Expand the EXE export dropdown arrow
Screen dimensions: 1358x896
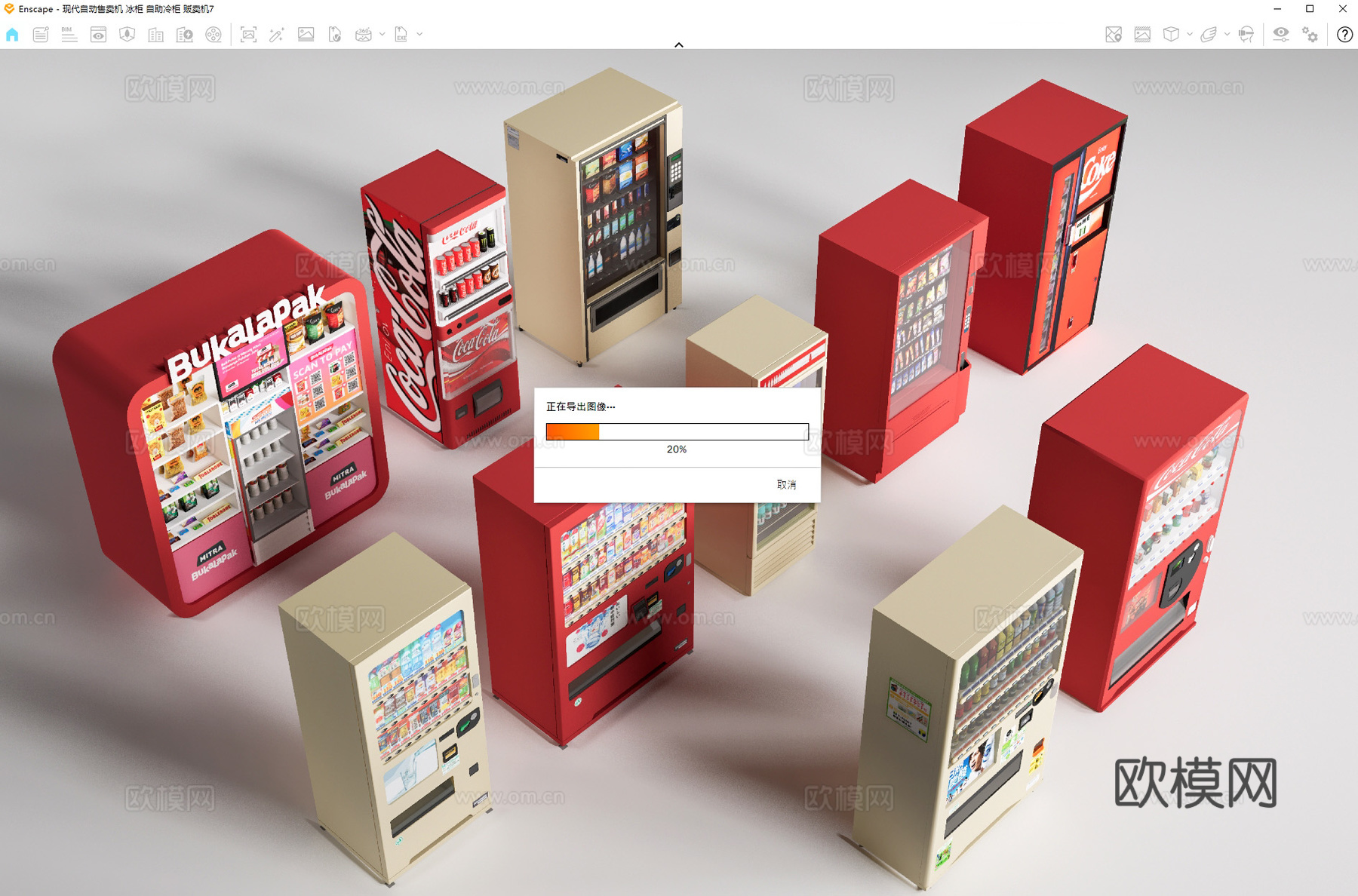tap(419, 35)
